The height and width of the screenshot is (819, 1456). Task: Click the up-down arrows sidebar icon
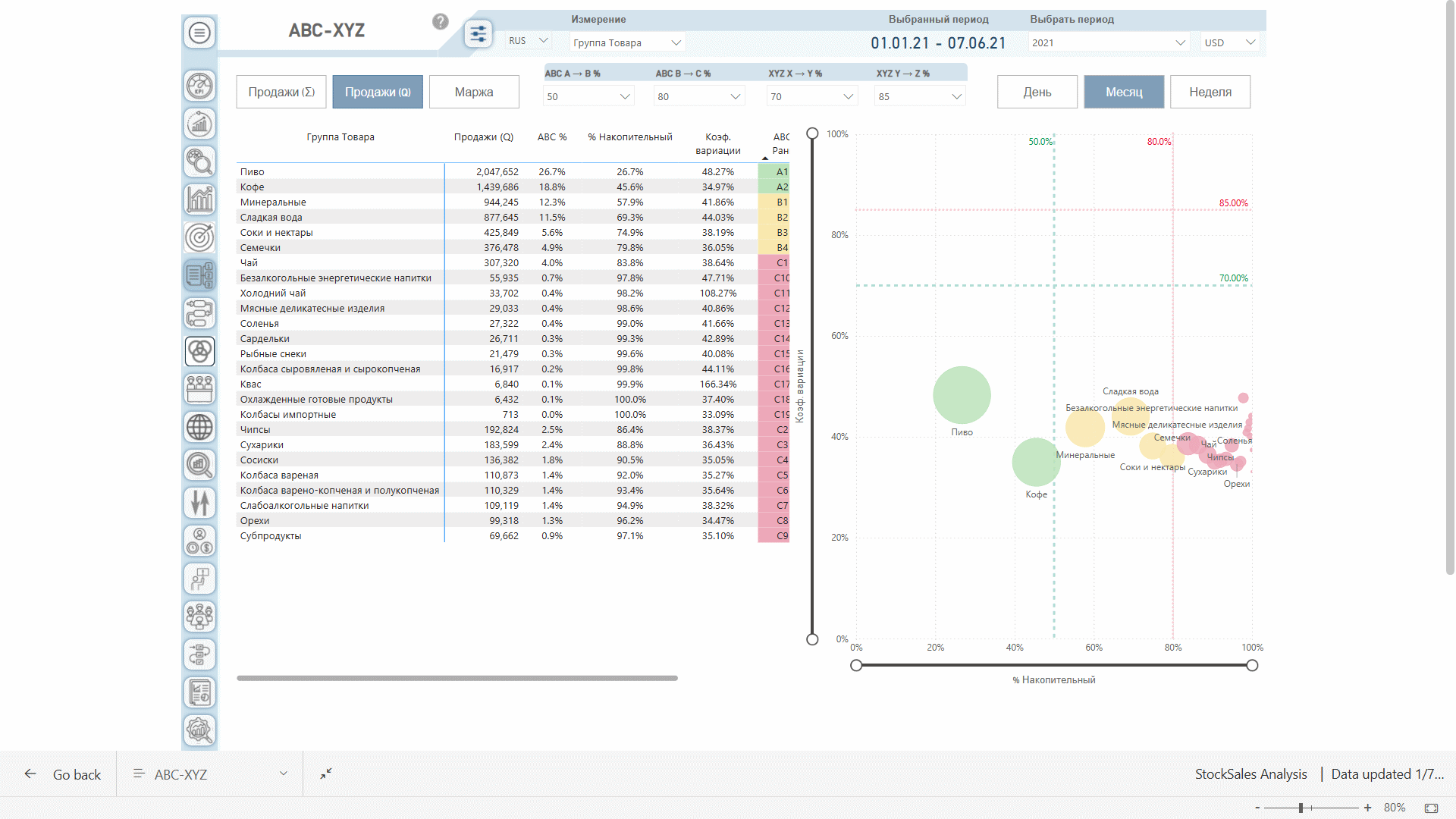click(199, 503)
